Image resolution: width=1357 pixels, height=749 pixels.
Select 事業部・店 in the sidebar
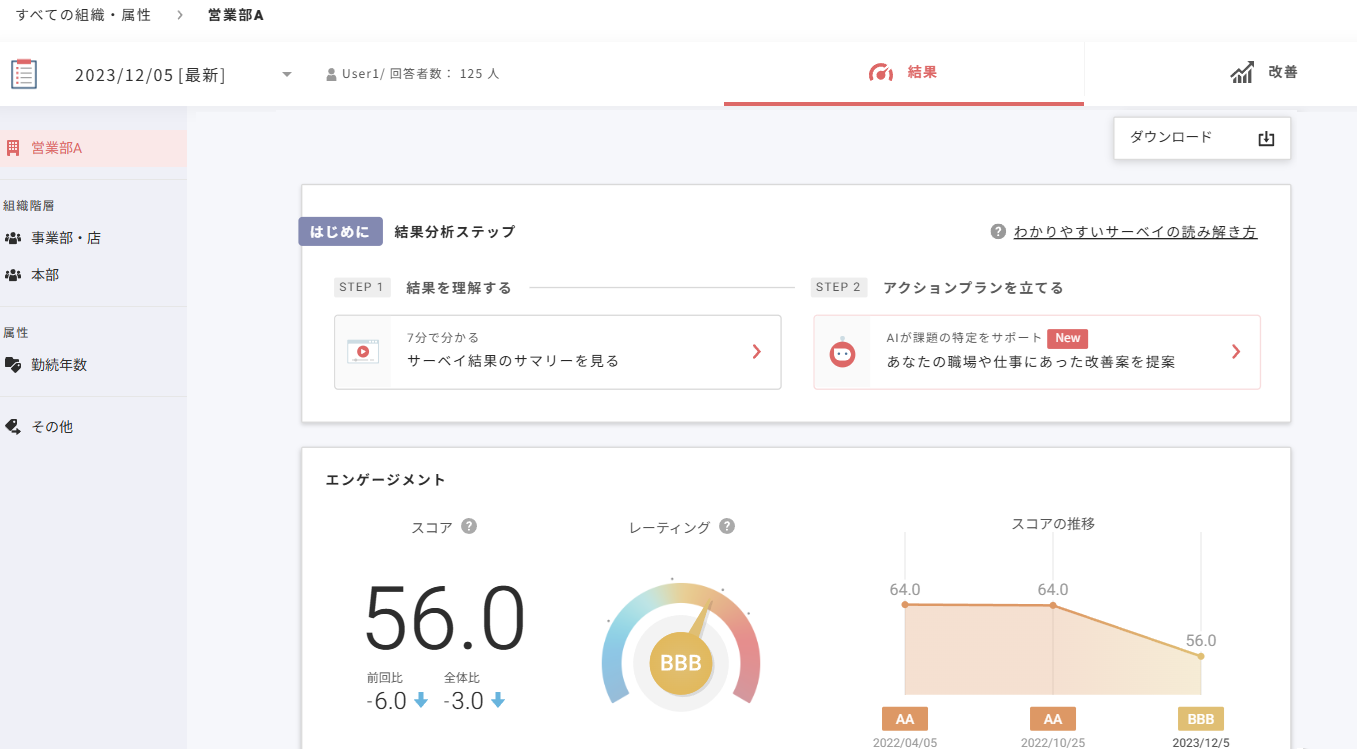point(65,238)
